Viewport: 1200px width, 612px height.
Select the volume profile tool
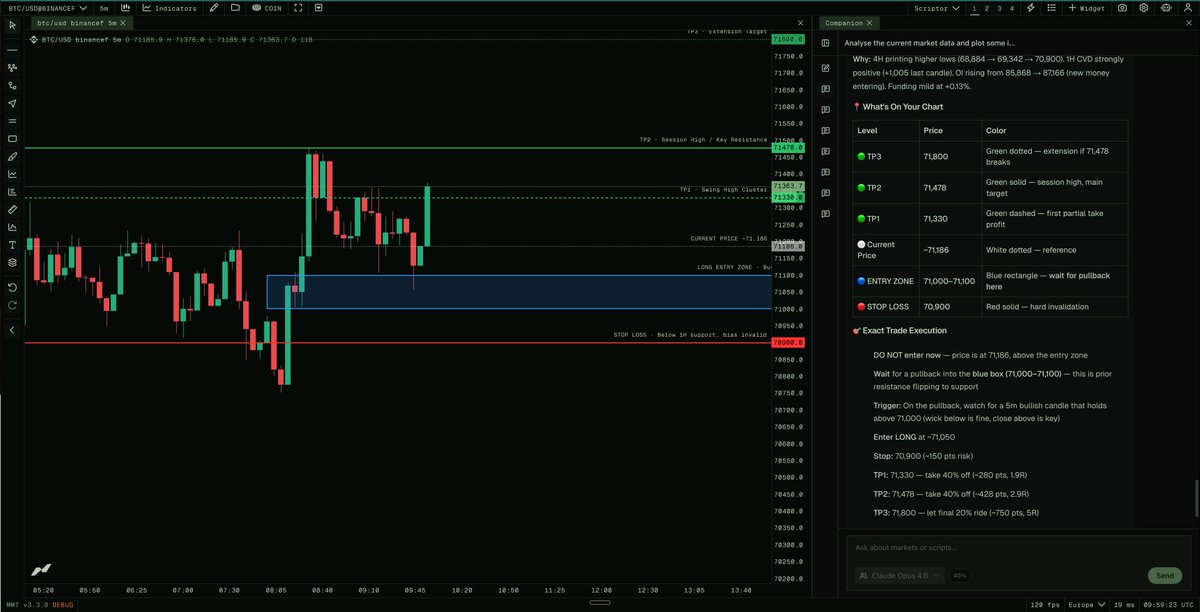pos(12,192)
